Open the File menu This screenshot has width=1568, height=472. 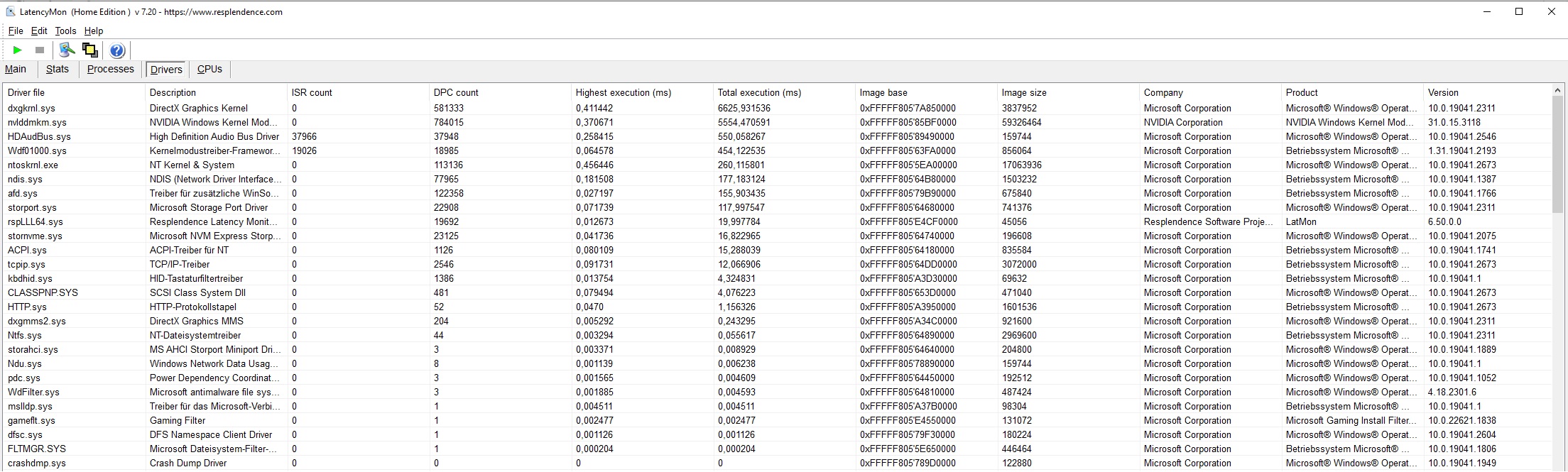16,31
